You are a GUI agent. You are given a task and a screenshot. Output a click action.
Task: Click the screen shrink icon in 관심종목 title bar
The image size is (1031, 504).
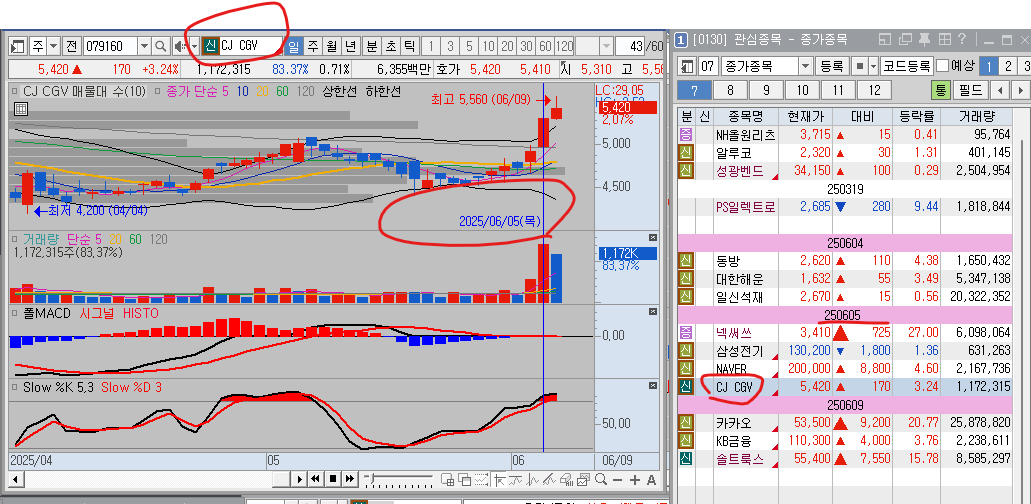885,39
